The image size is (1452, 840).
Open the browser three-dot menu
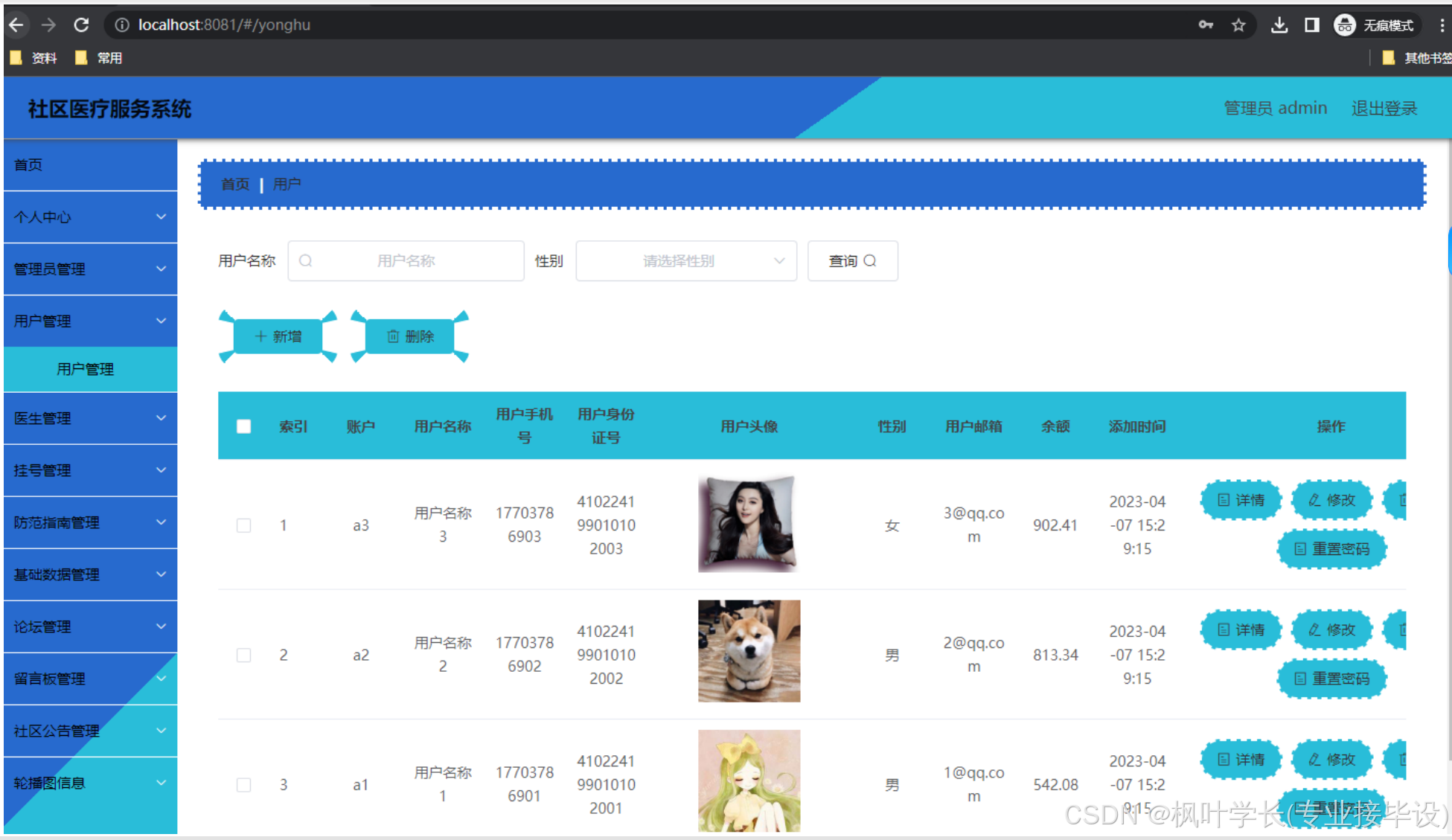tap(1442, 25)
